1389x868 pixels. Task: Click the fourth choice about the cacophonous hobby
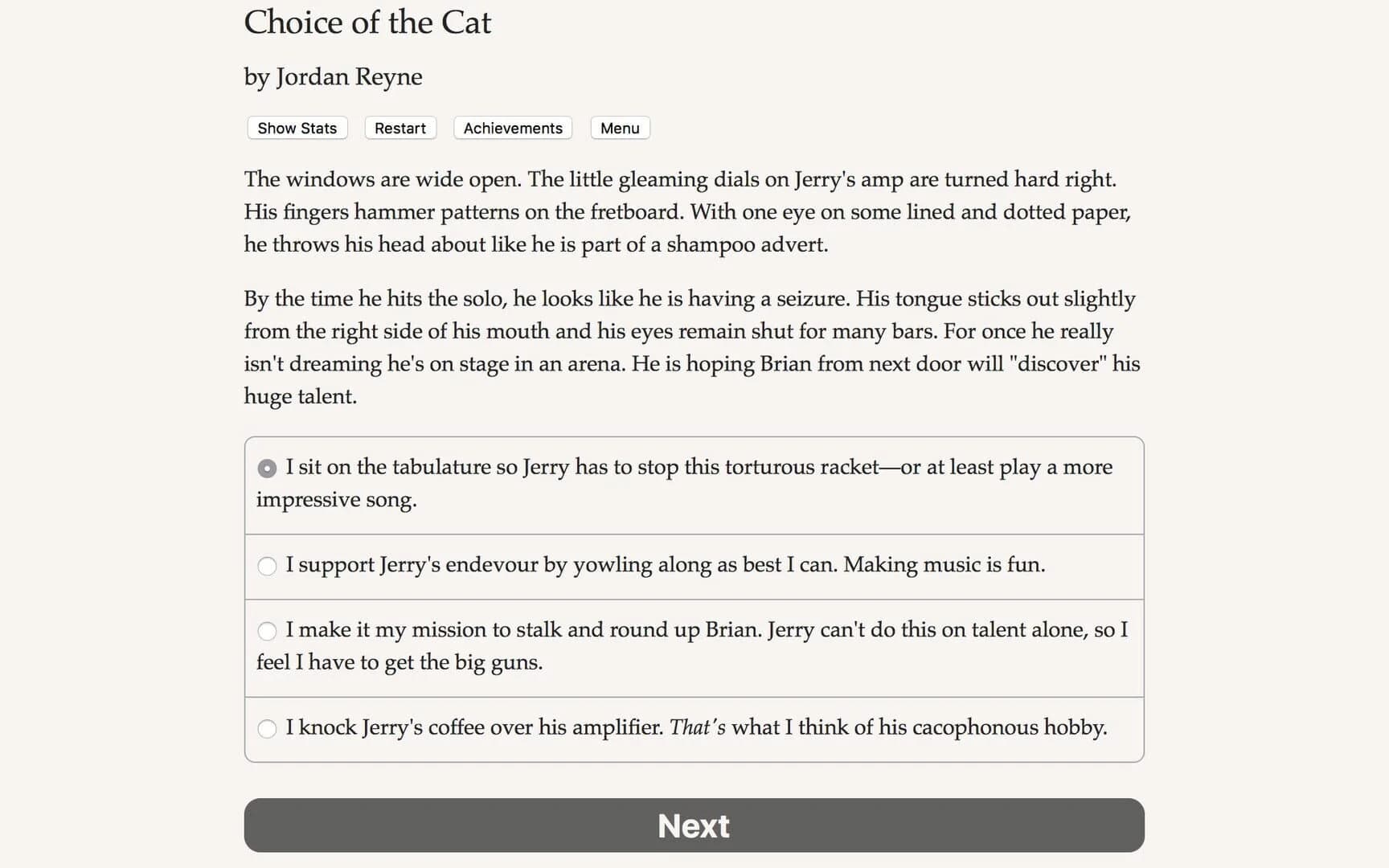pyautogui.click(x=696, y=727)
